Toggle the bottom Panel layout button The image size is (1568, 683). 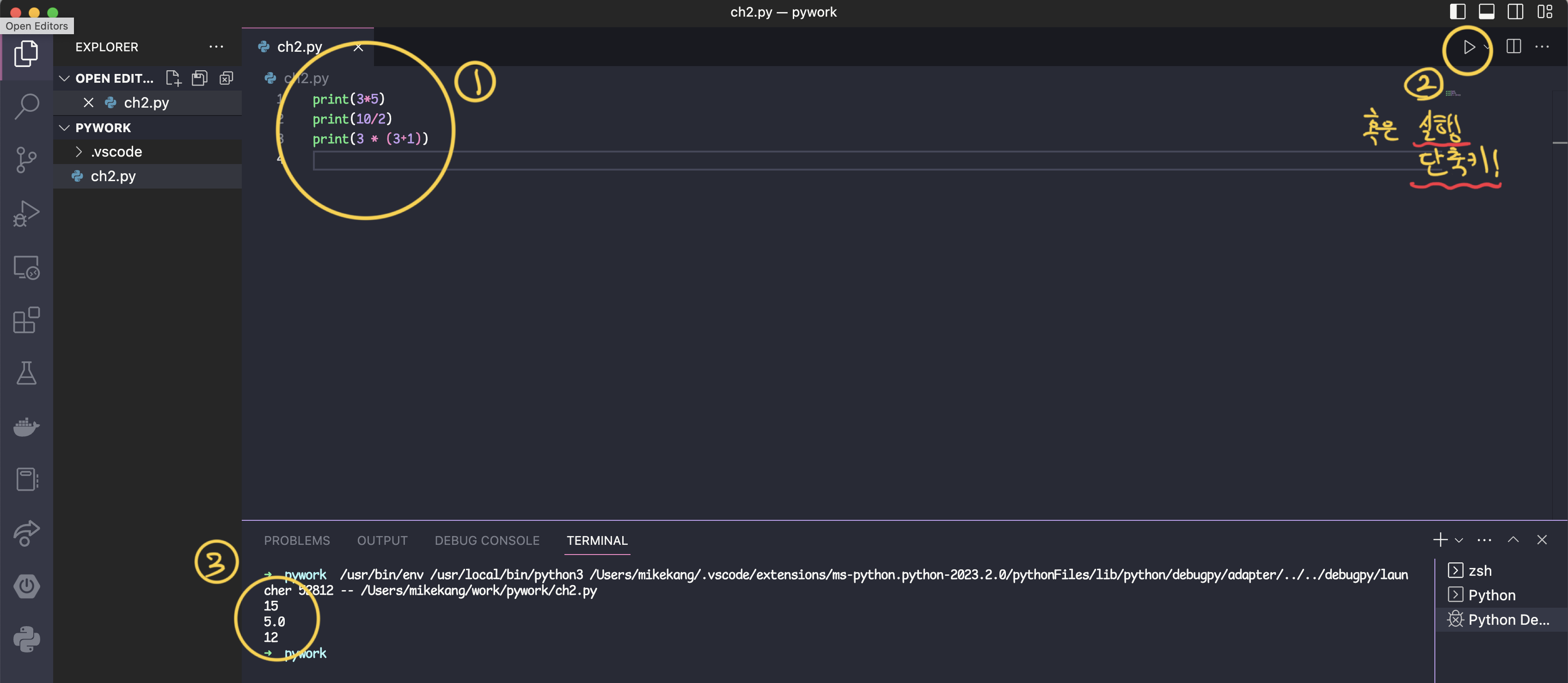pyautogui.click(x=1487, y=12)
